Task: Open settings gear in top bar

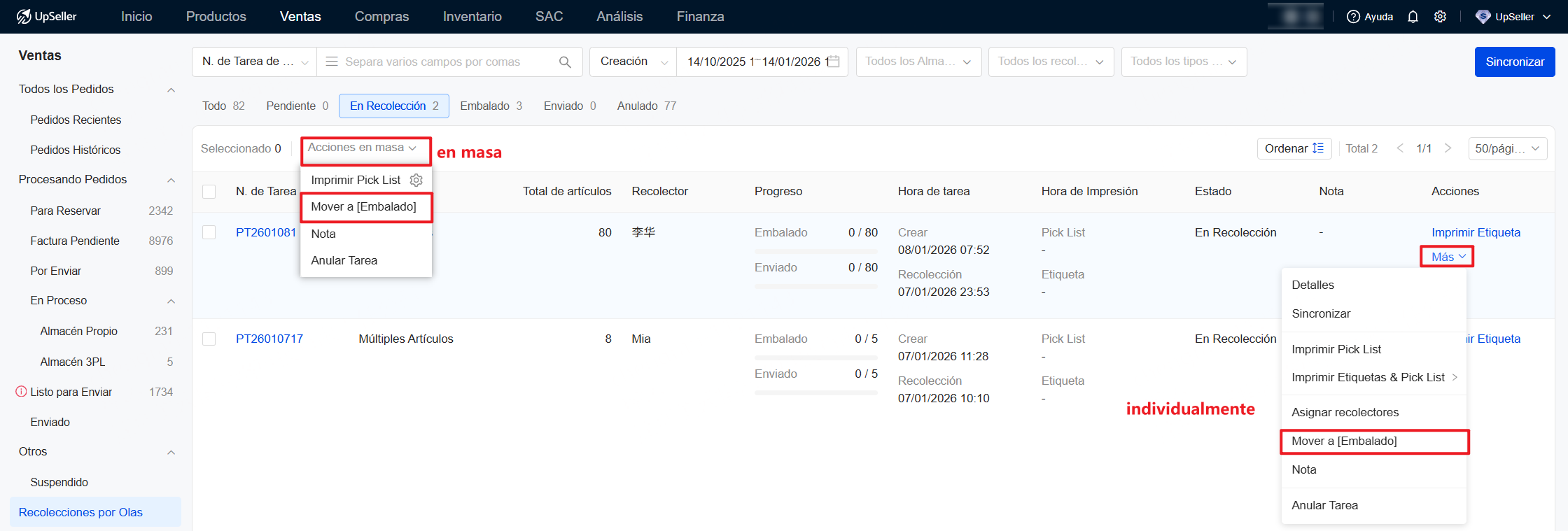Action: [x=1440, y=17]
